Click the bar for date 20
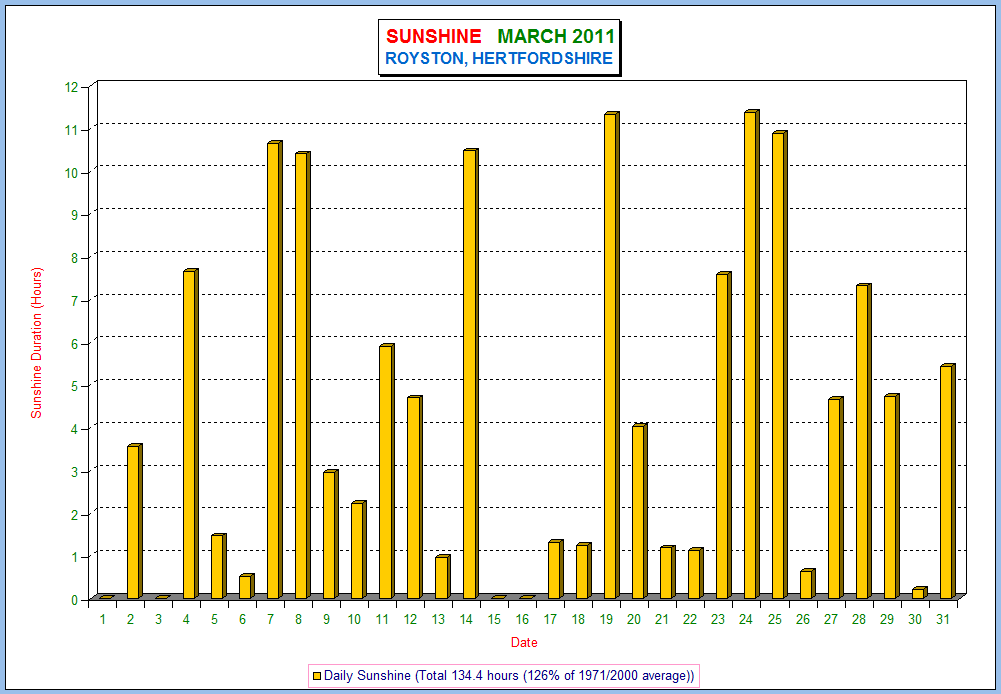Screen dimensions: 1001x694 [639, 511]
